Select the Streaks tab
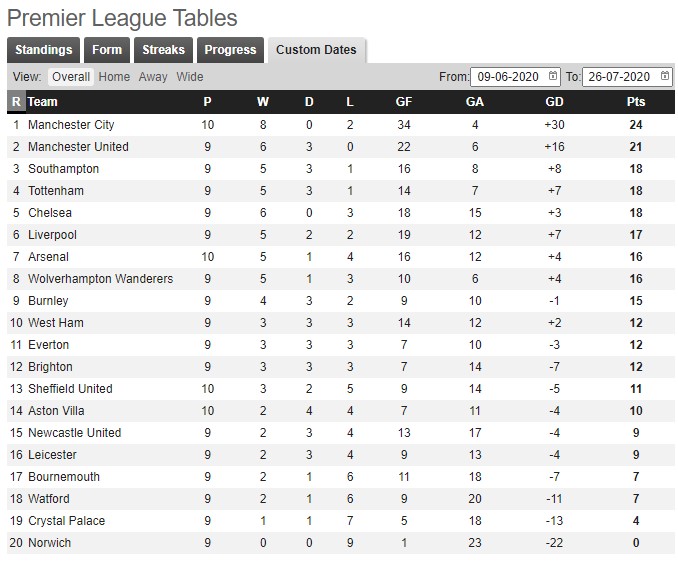The height and width of the screenshot is (569, 678). 163,50
